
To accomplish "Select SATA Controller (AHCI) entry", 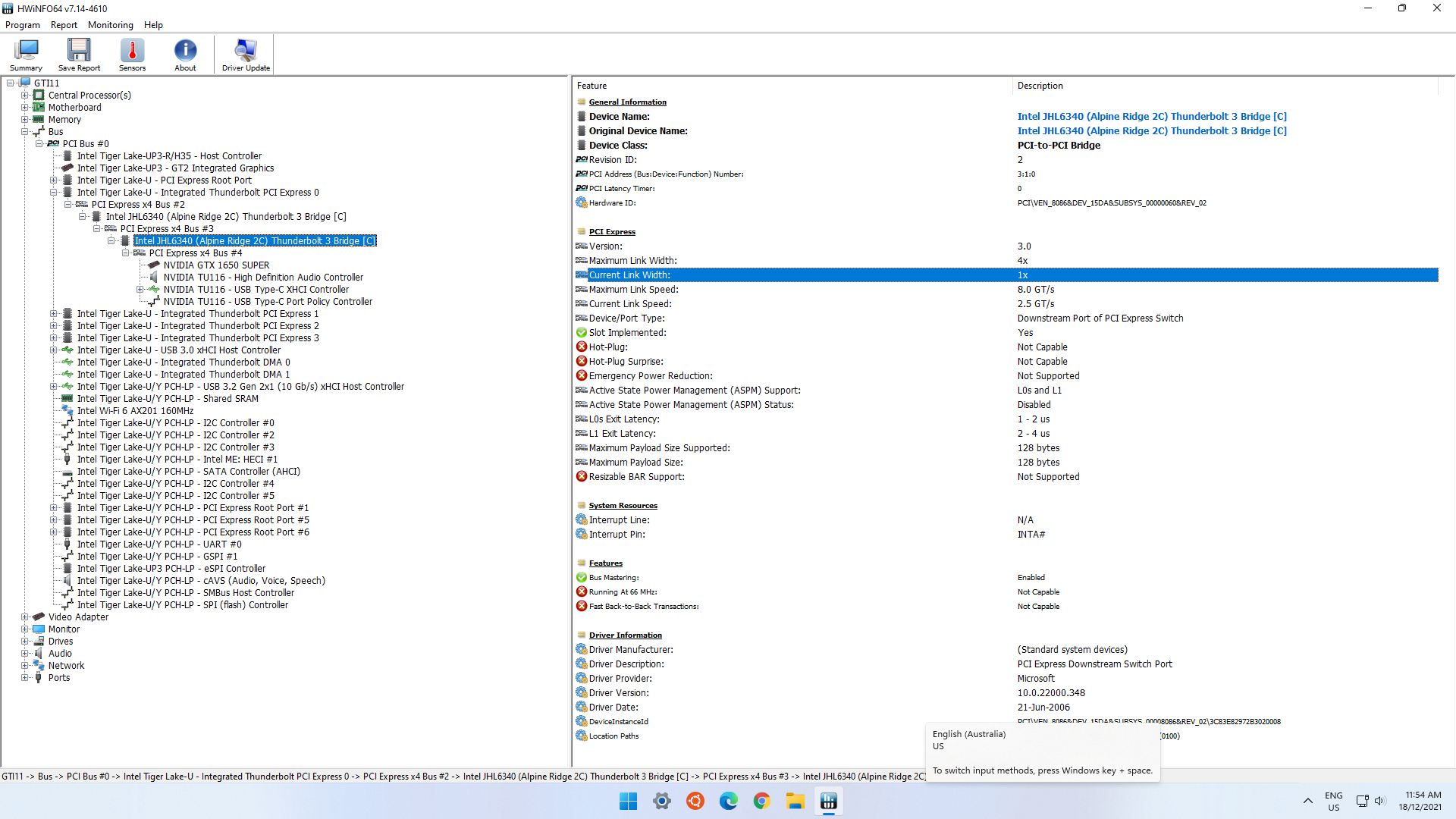I will [x=188, y=472].
